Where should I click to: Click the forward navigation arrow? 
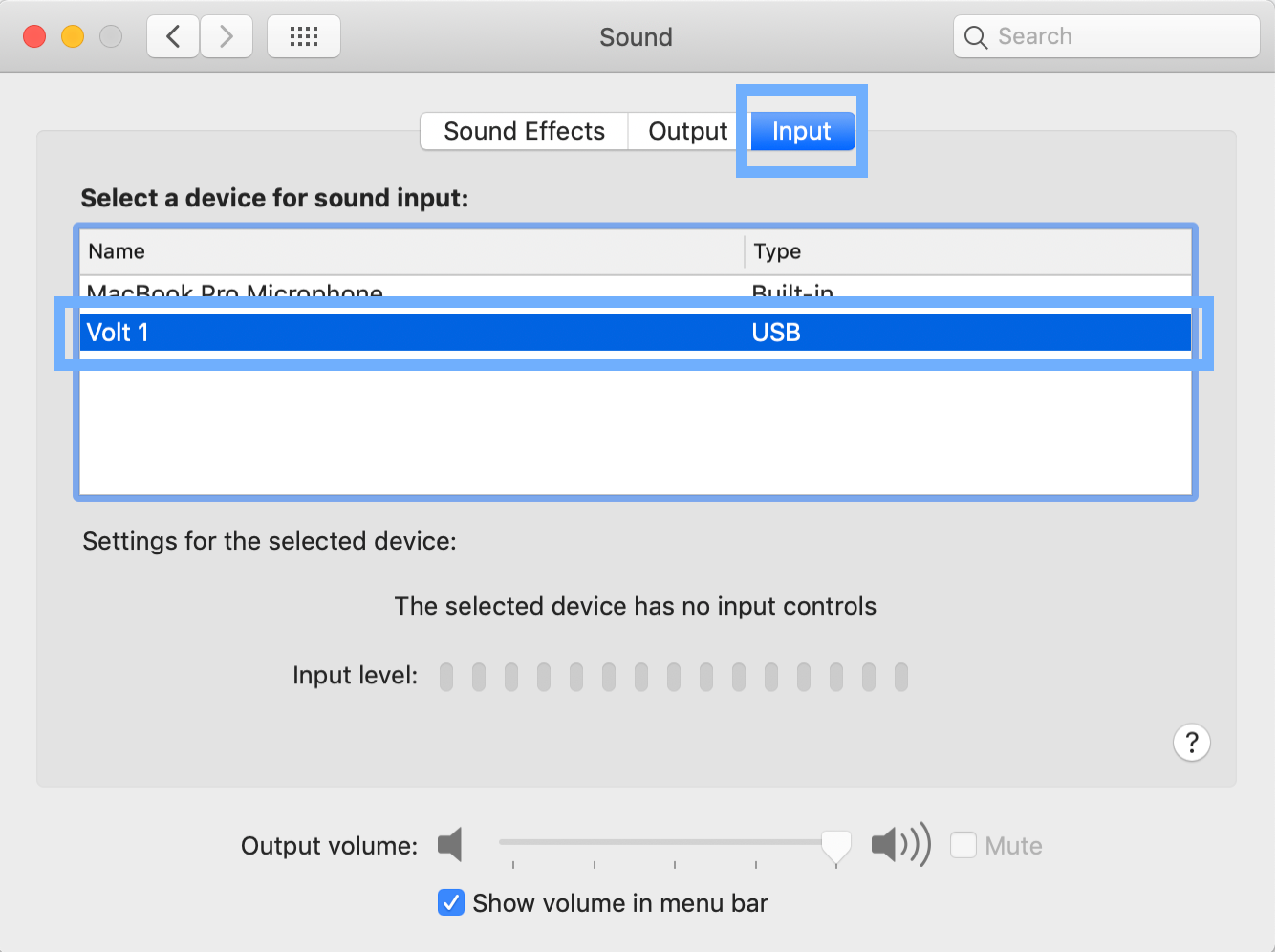point(227,35)
